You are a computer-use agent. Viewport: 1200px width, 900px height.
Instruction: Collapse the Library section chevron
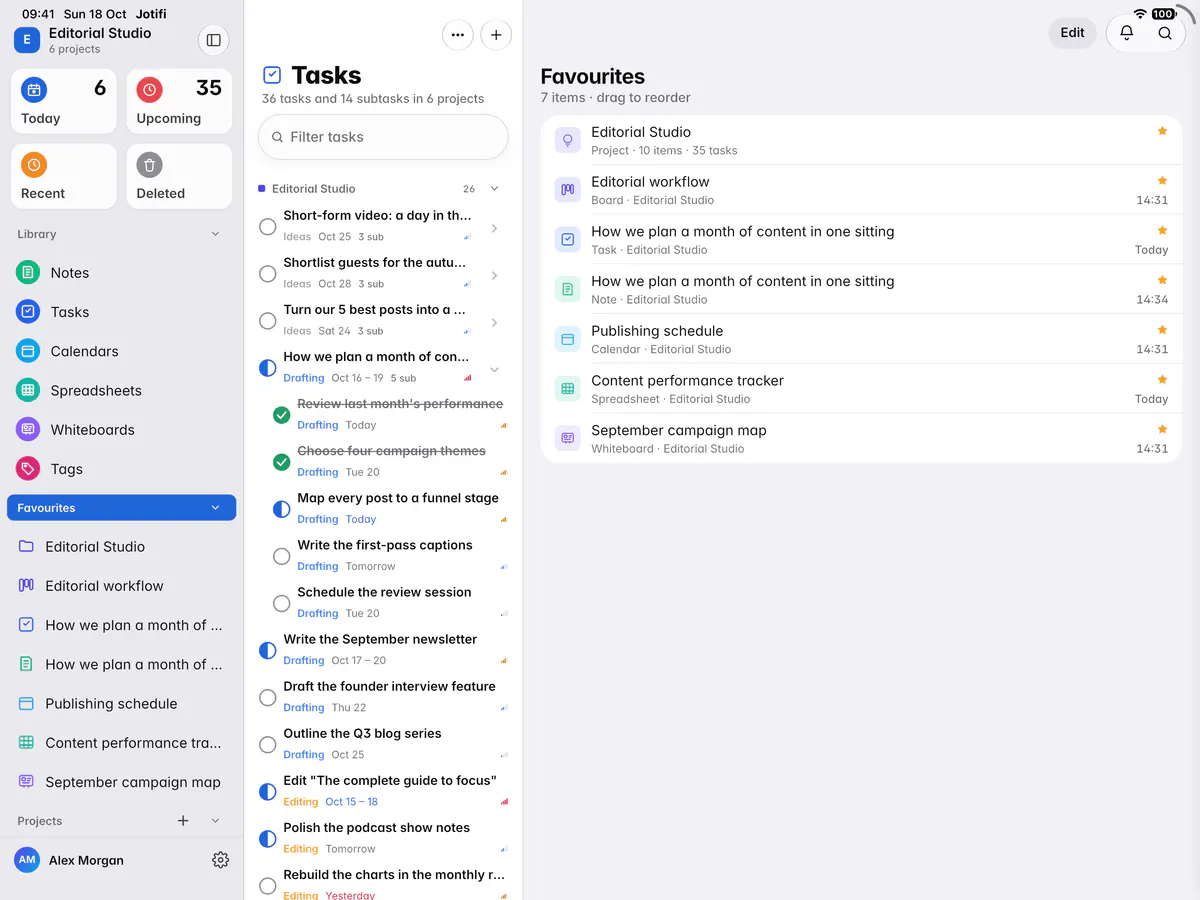point(215,234)
